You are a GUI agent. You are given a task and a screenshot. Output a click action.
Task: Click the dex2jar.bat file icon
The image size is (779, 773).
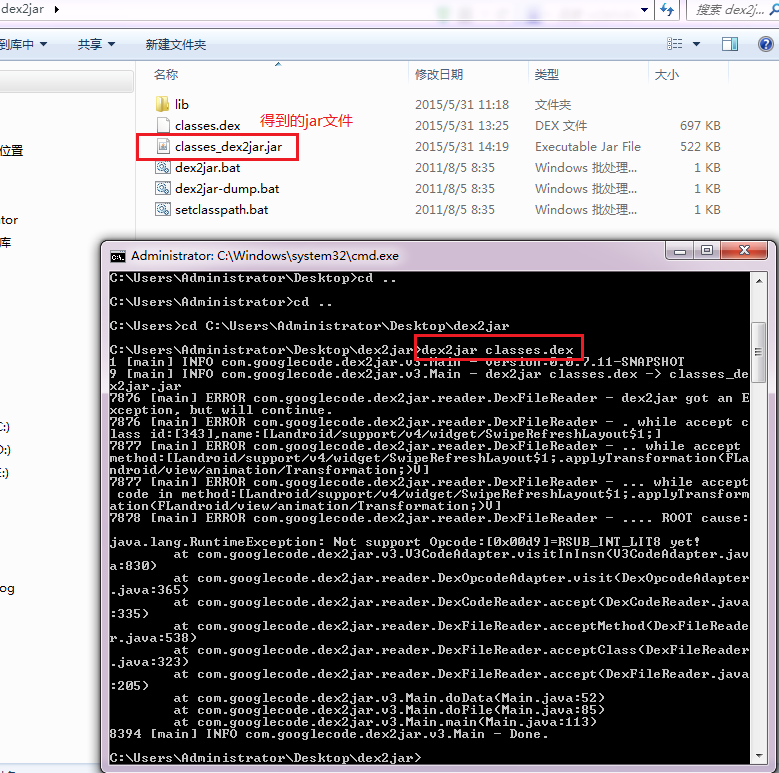coord(163,167)
